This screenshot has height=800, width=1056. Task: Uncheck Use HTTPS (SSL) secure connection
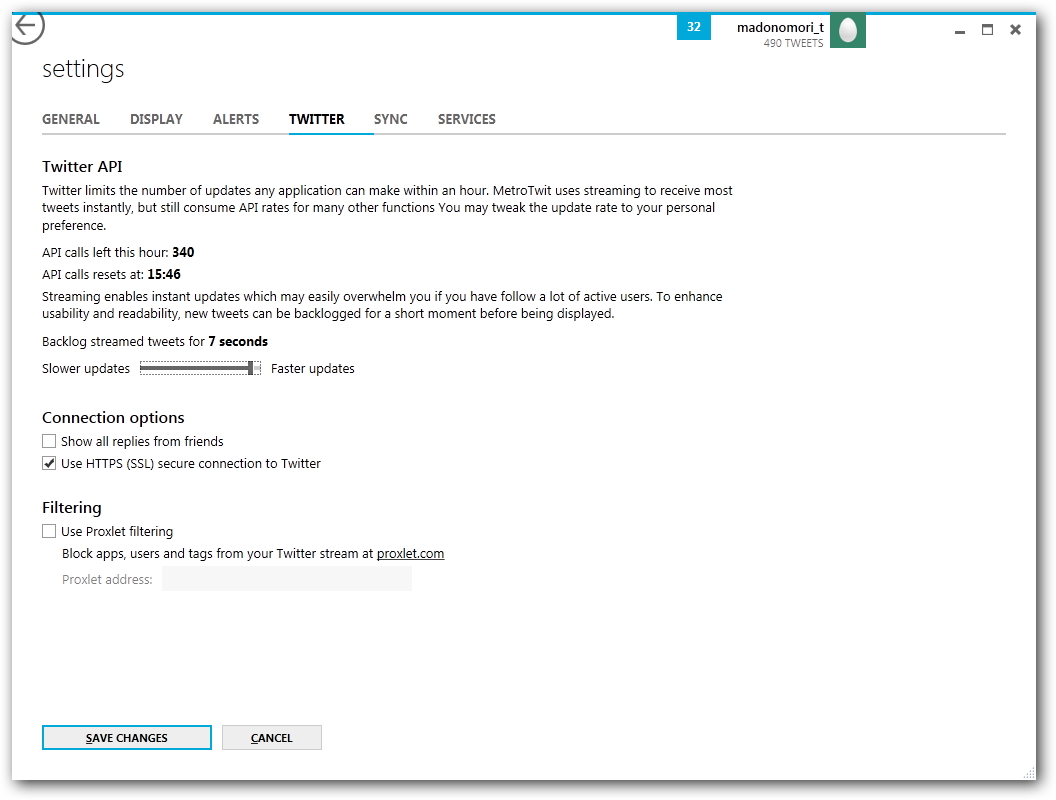tap(48, 463)
